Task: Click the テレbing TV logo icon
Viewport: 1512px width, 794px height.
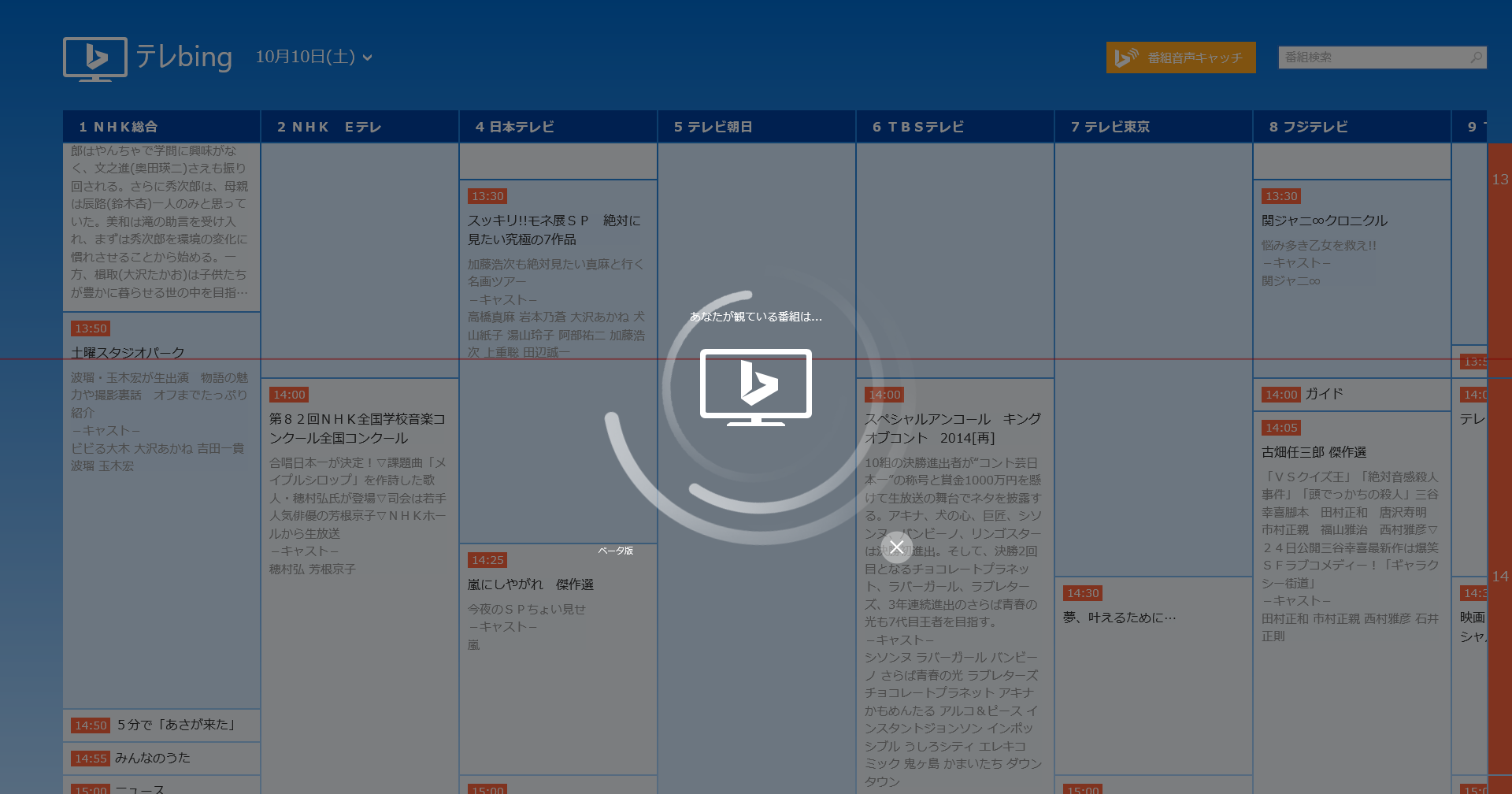Action: [95, 59]
